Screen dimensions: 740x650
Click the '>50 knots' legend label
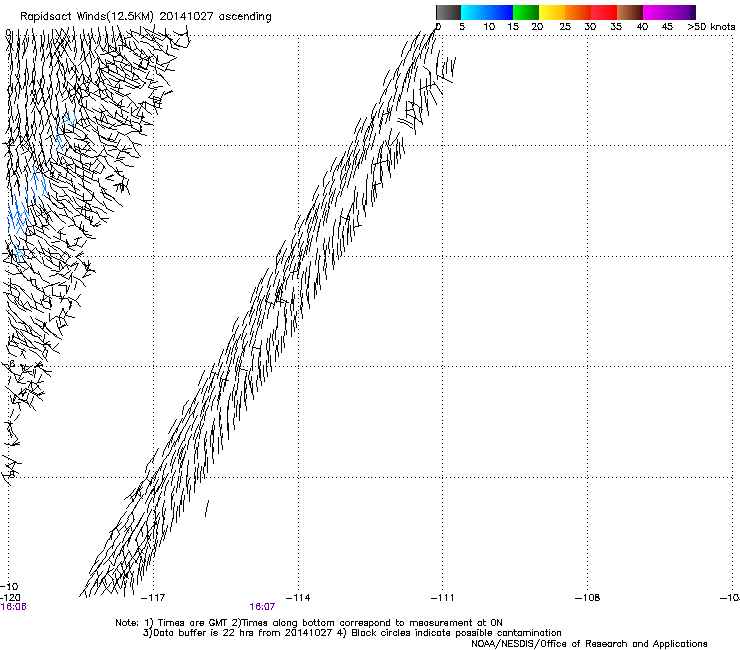[711, 27]
